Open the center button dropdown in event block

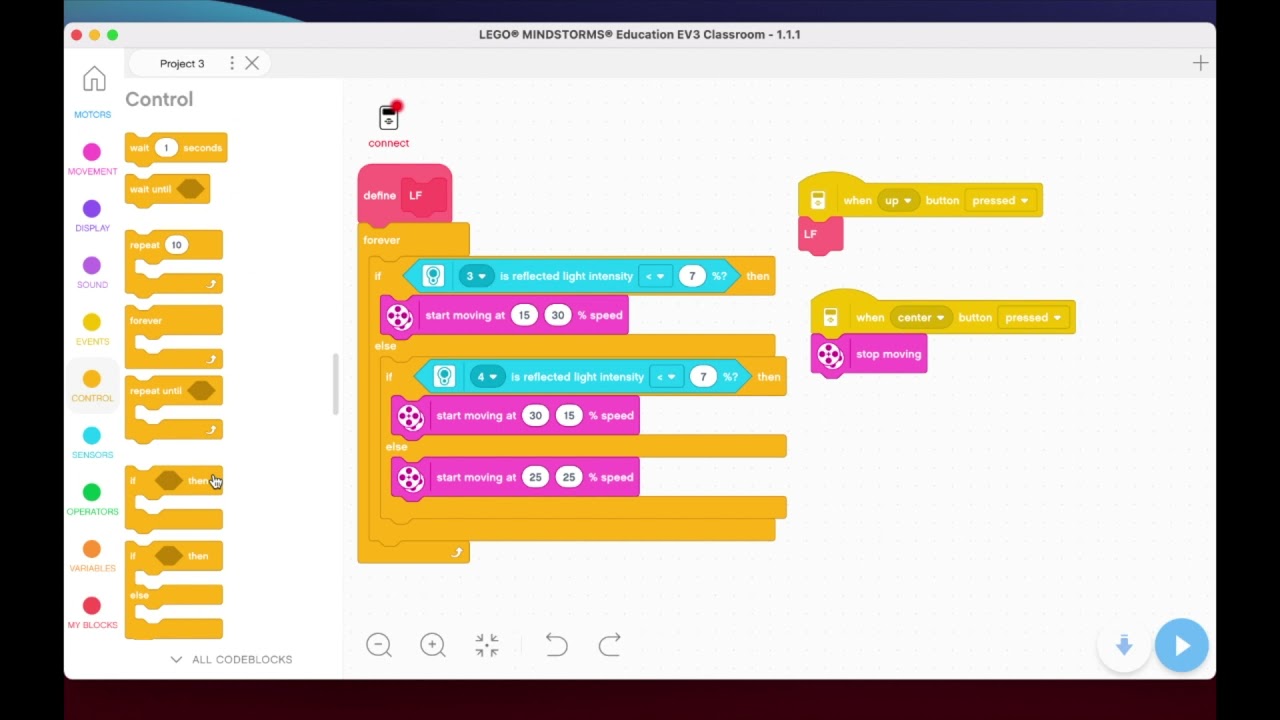tap(921, 317)
